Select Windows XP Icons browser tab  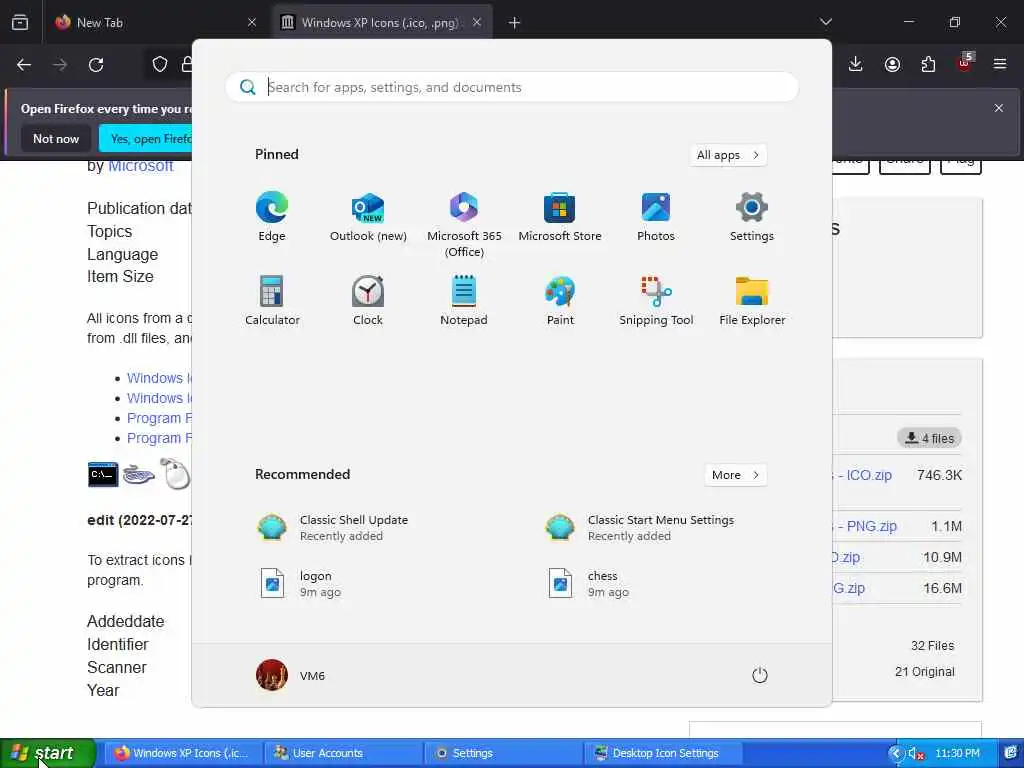[x=381, y=22]
